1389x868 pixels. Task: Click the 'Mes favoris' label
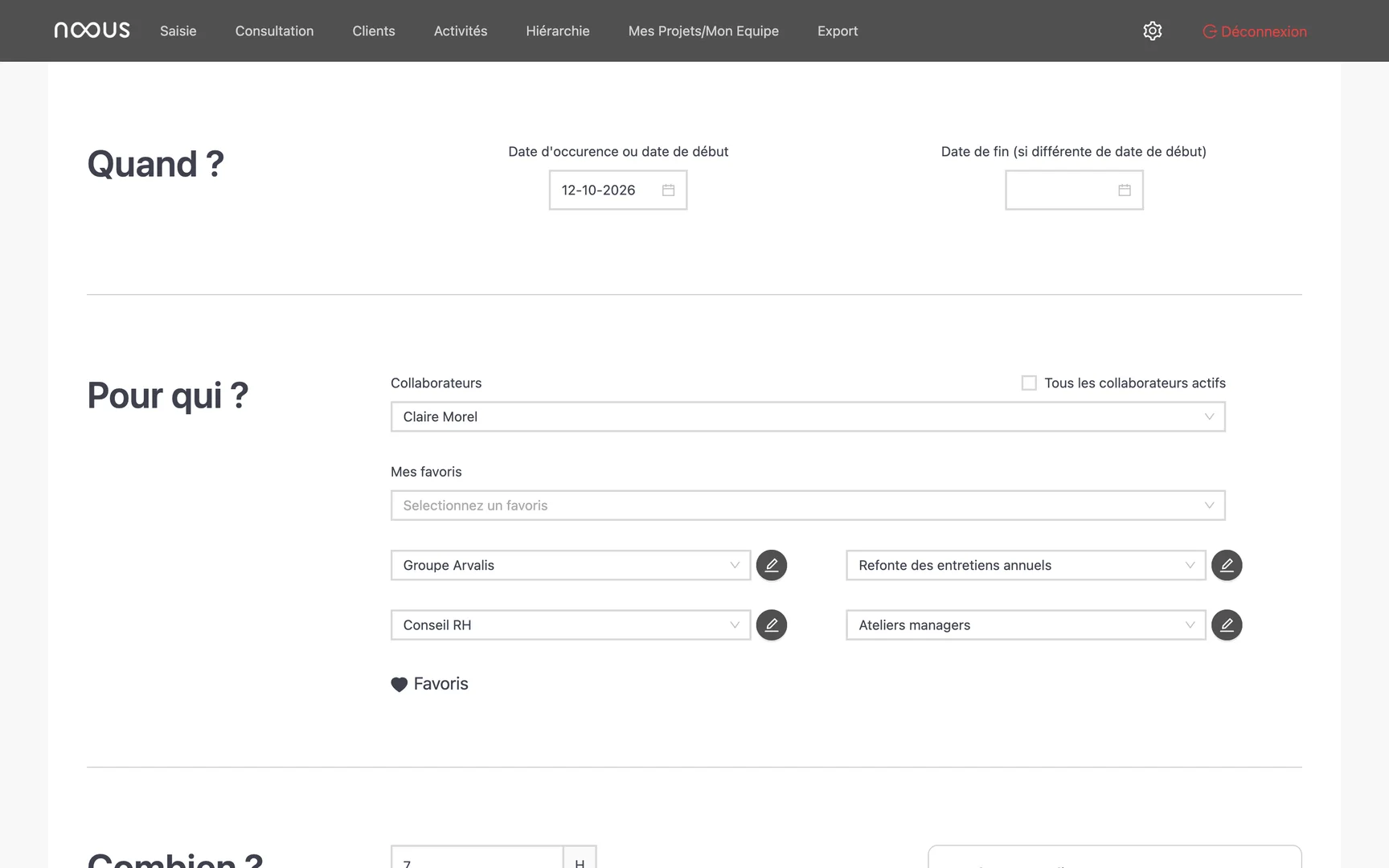[426, 472]
